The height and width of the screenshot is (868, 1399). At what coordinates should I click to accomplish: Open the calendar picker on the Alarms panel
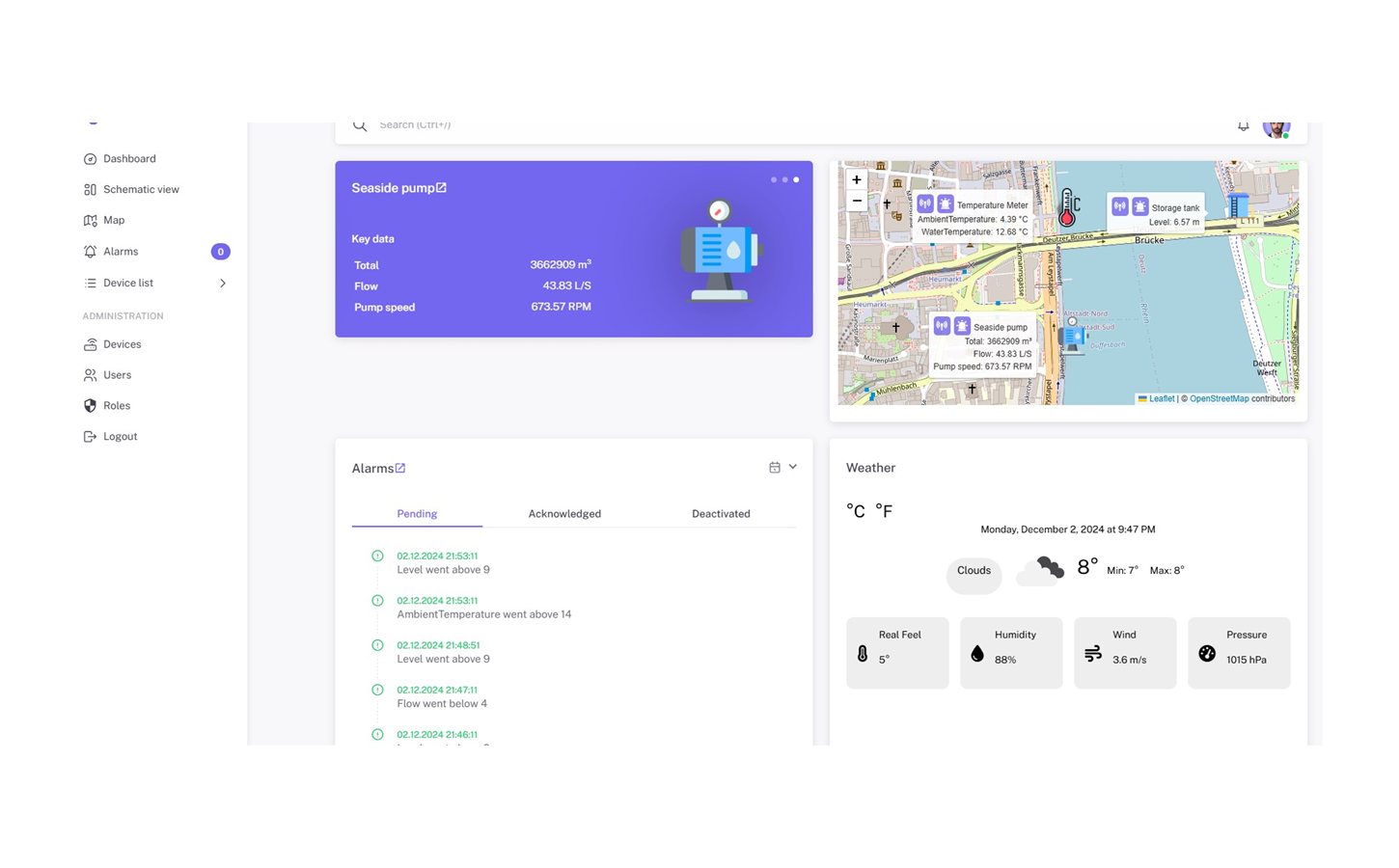pos(775,466)
